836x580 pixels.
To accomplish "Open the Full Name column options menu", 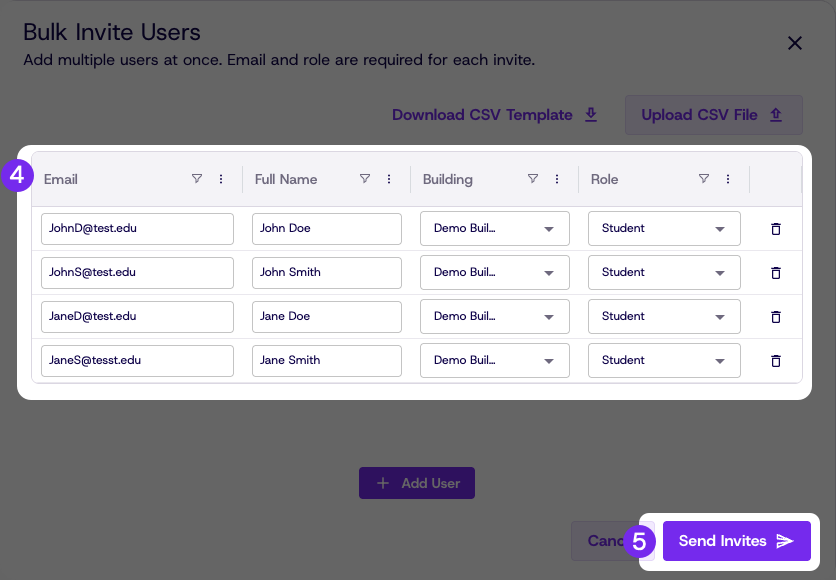I will pos(389,179).
